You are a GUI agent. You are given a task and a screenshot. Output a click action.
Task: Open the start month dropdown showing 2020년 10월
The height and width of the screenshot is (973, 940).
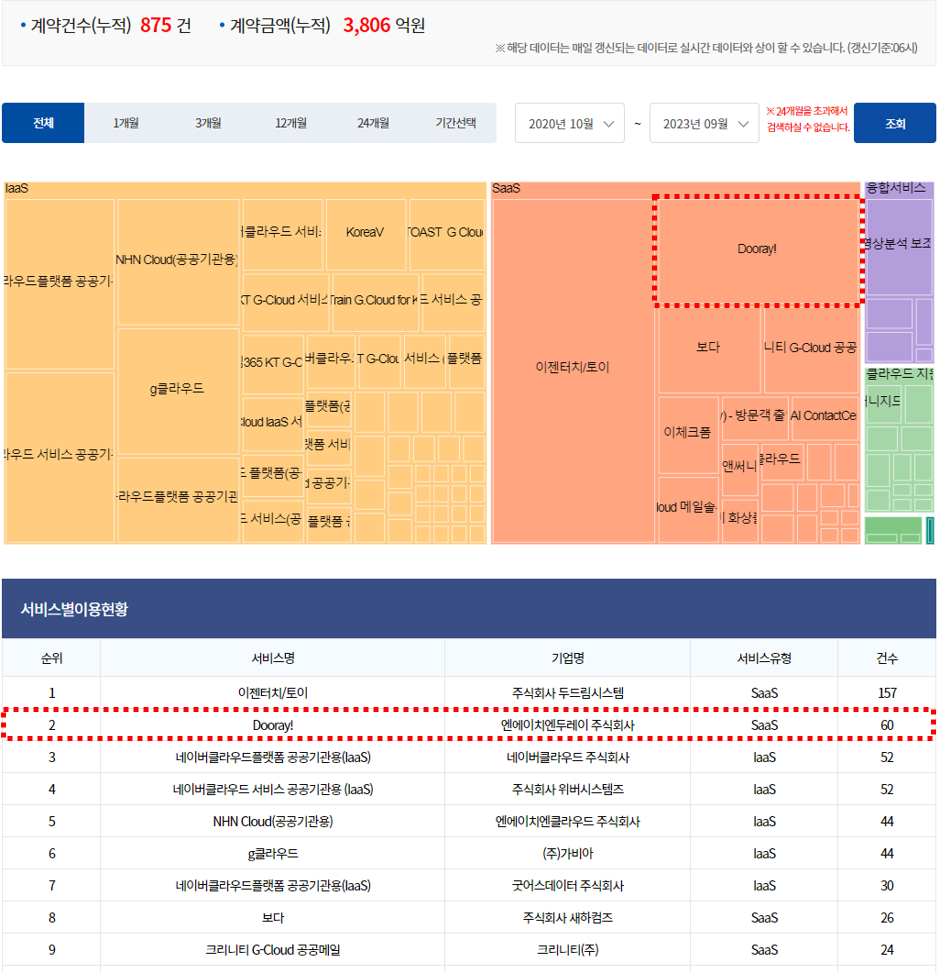point(570,123)
